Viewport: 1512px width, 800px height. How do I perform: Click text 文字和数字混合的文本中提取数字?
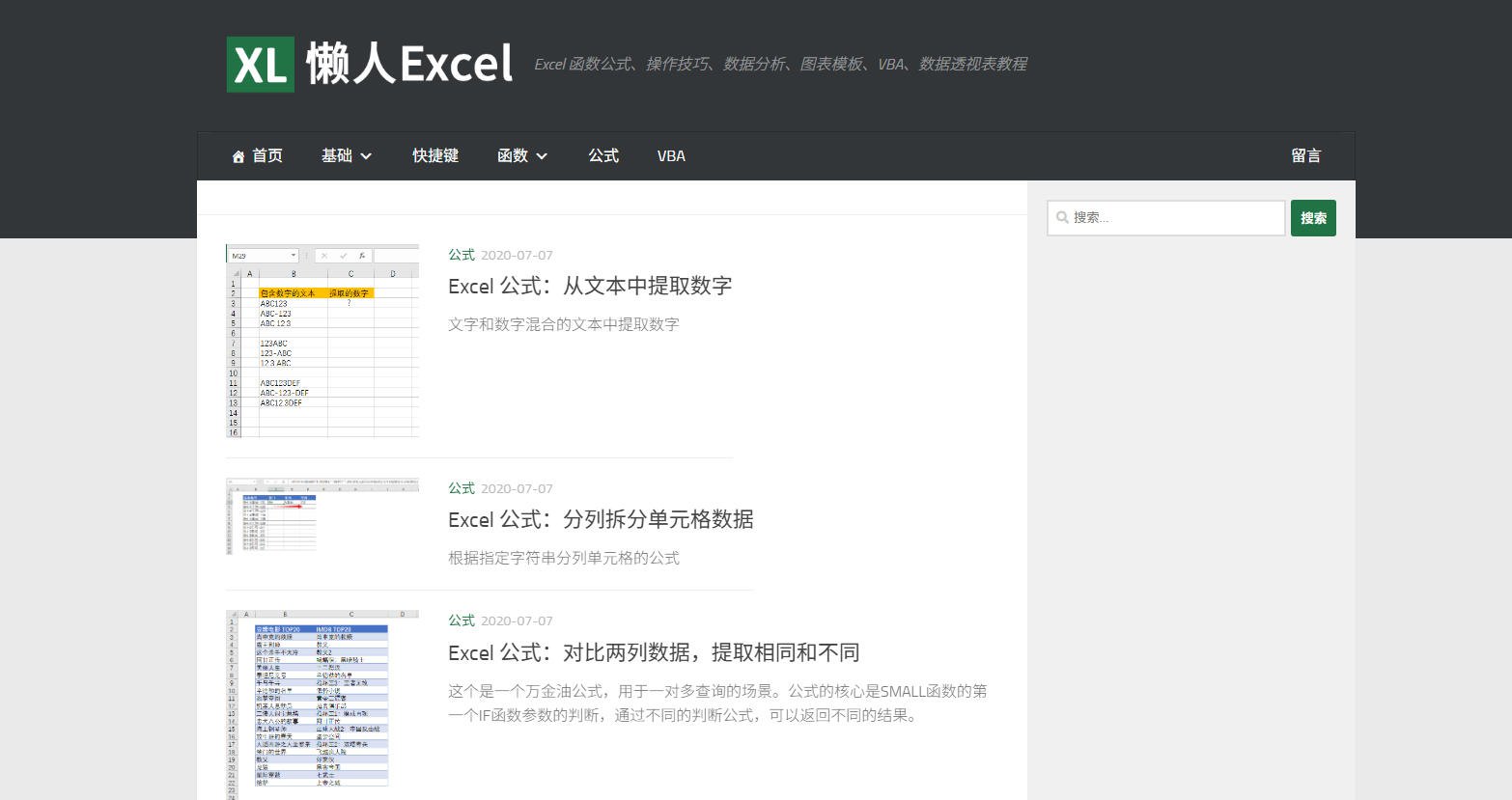pos(564,324)
